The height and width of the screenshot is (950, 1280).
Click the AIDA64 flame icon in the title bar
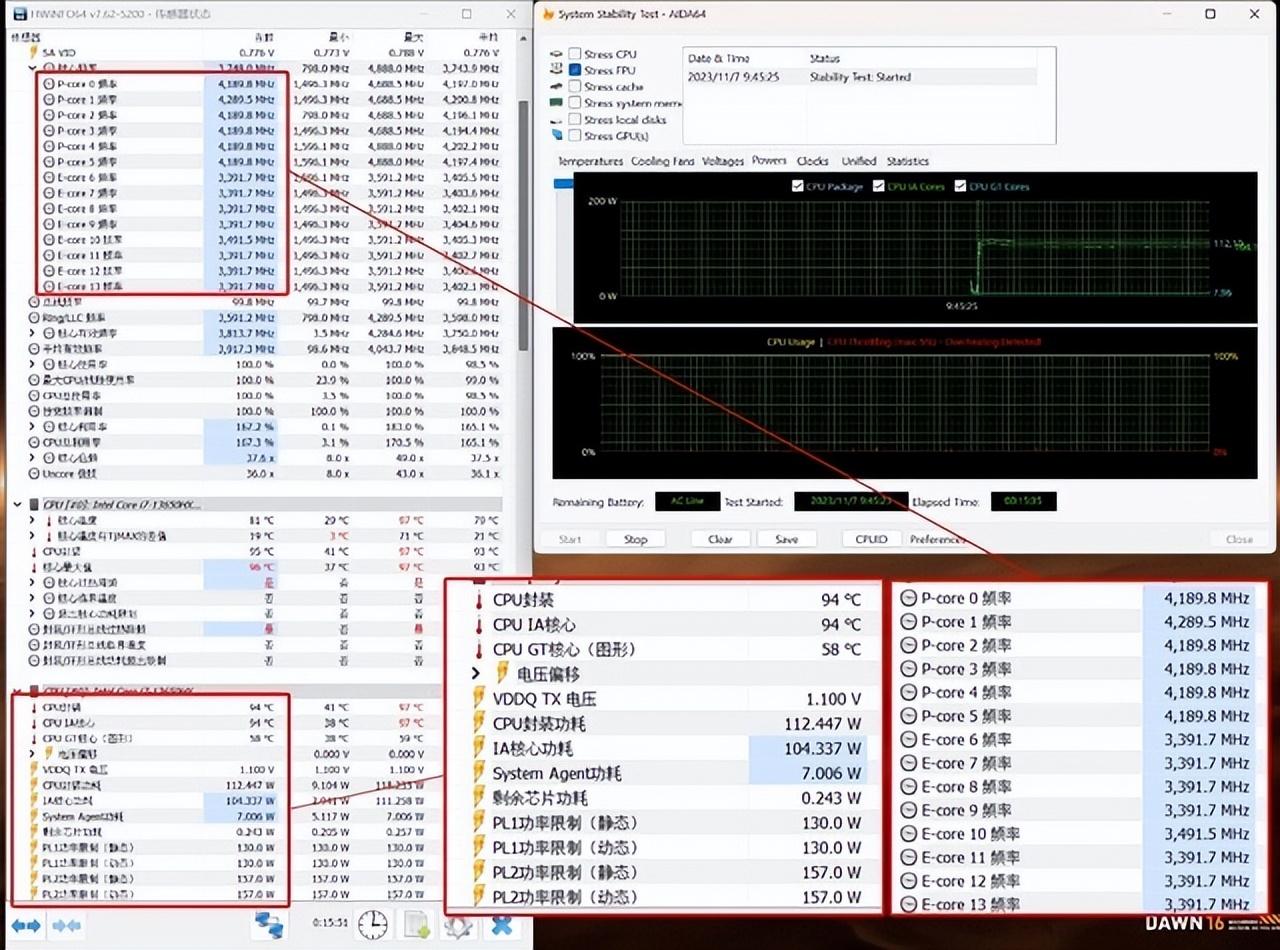(547, 14)
